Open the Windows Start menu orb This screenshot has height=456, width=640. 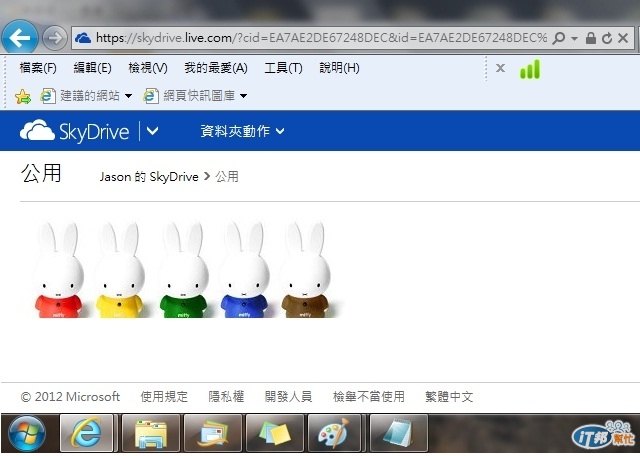click(27, 434)
